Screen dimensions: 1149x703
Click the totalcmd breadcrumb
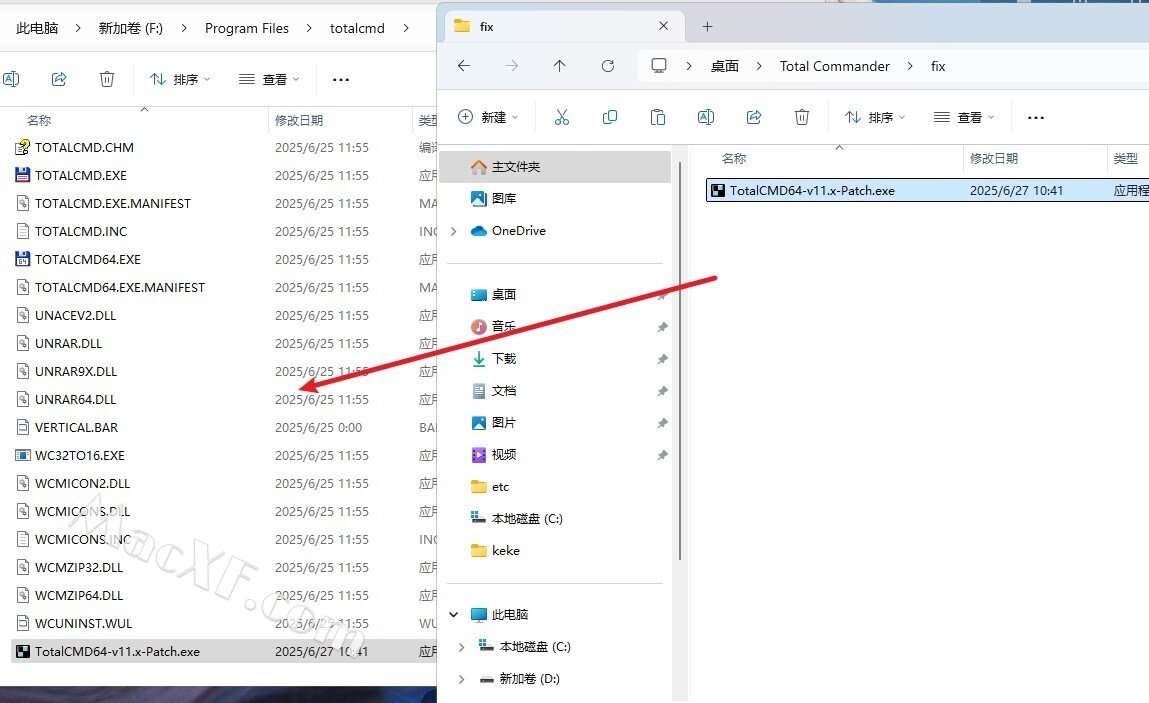coord(357,28)
